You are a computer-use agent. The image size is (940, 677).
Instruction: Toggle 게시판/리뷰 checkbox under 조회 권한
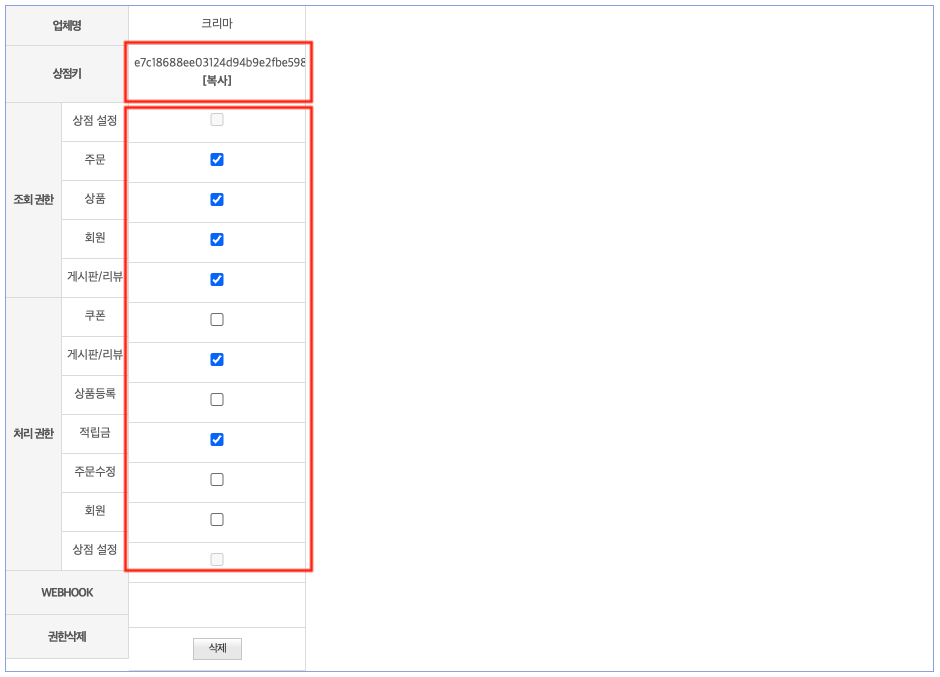(217, 280)
